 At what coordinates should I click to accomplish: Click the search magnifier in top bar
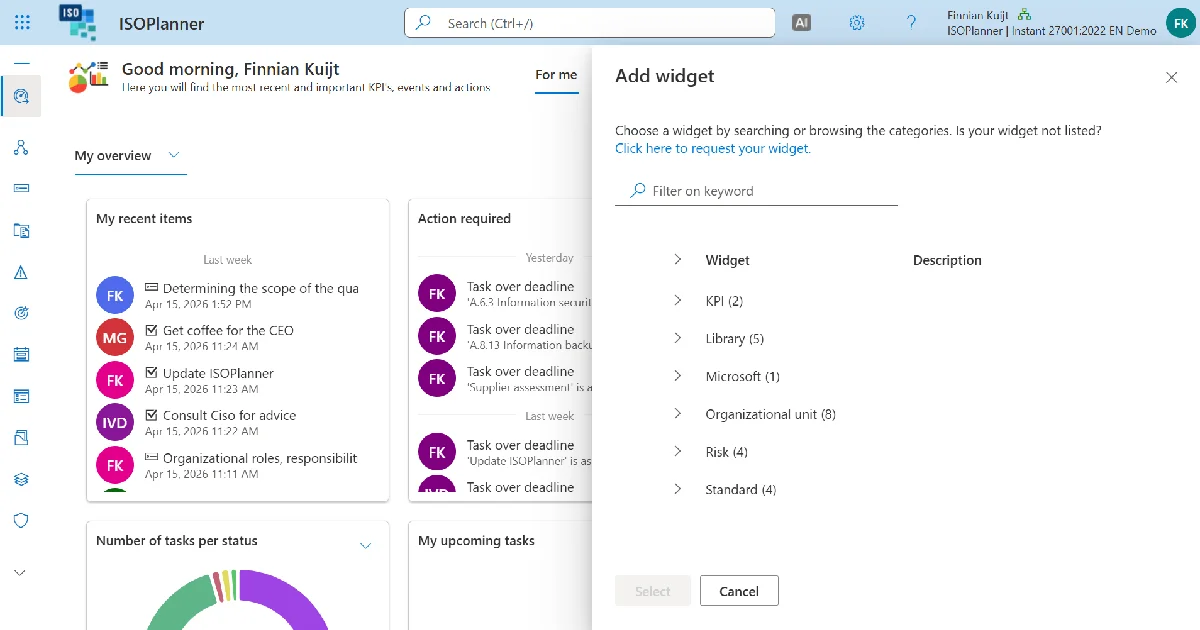tap(424, 22)
